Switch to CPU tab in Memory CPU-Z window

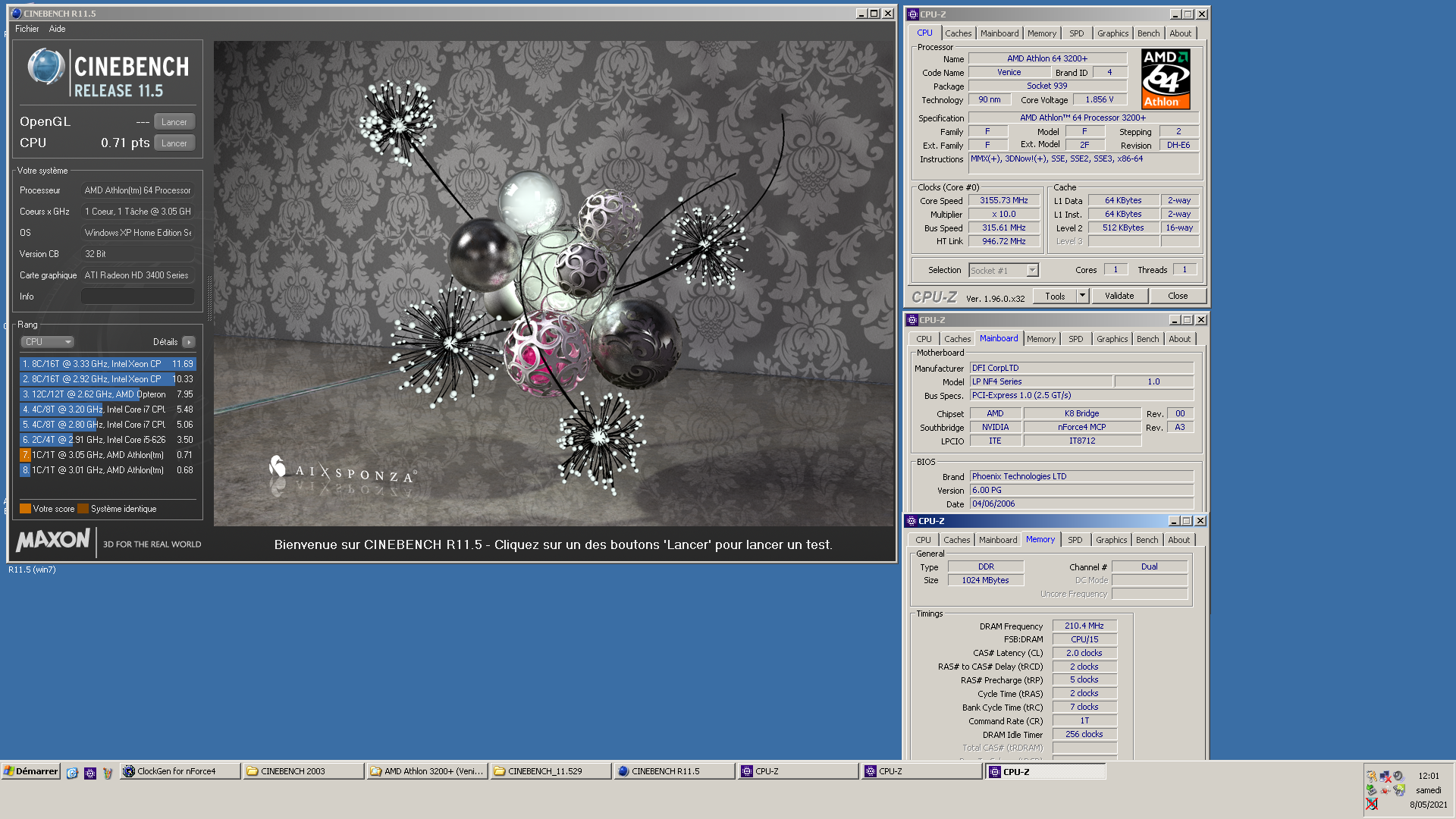coord(923,540)
